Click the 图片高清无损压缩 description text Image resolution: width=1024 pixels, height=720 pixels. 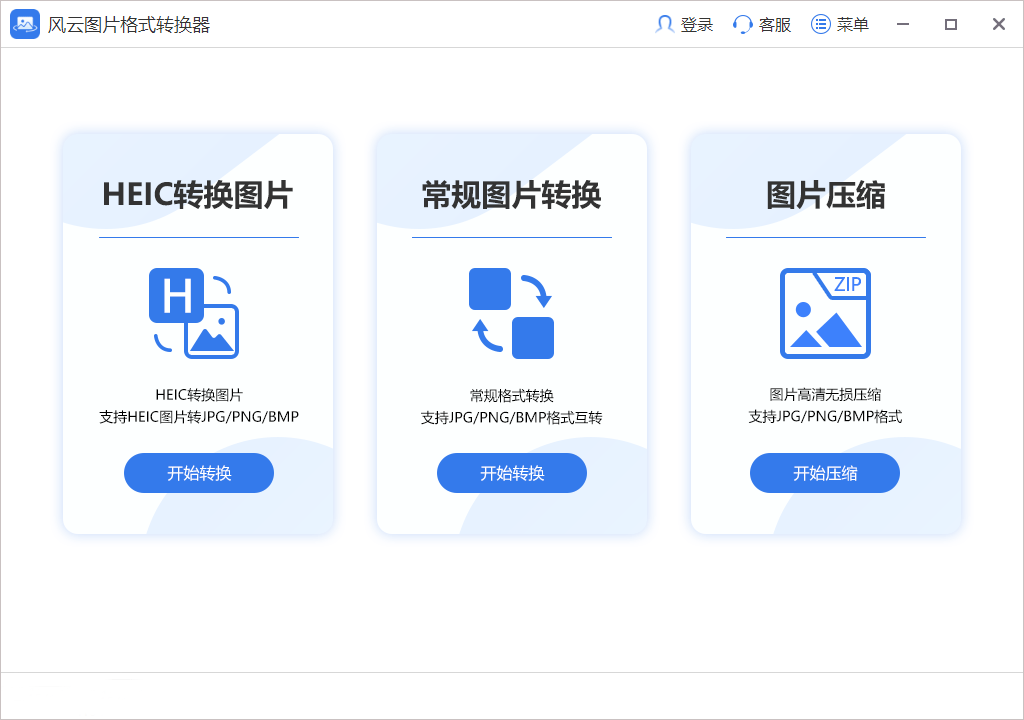(825, 395)
